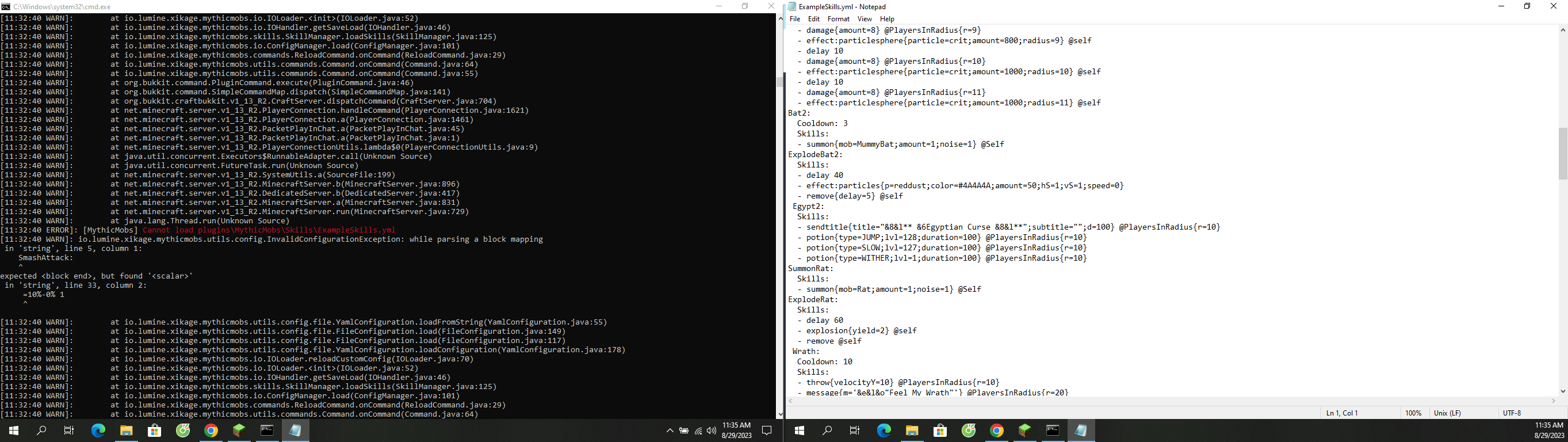The image size is (1568, 442).
Task: Open Notepad's Format menu
Action: point(838,19)
